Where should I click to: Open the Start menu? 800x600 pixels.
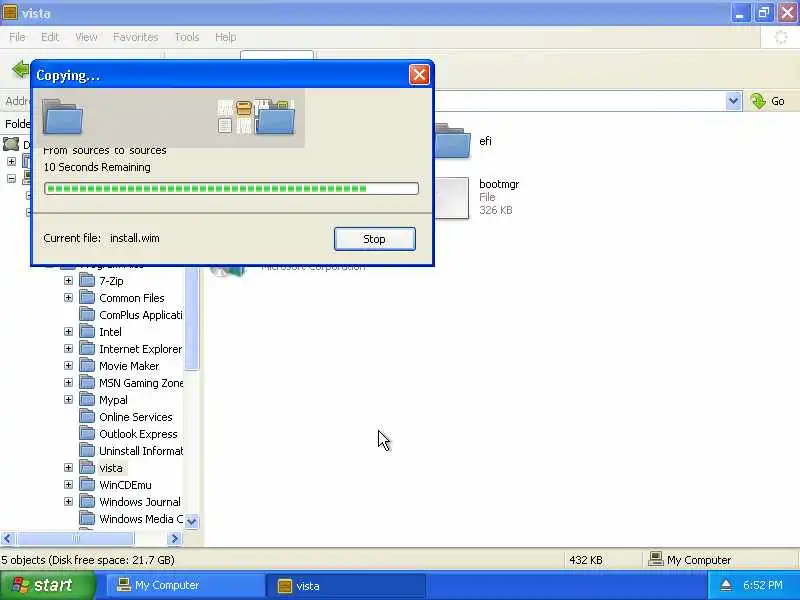point(47,585)
